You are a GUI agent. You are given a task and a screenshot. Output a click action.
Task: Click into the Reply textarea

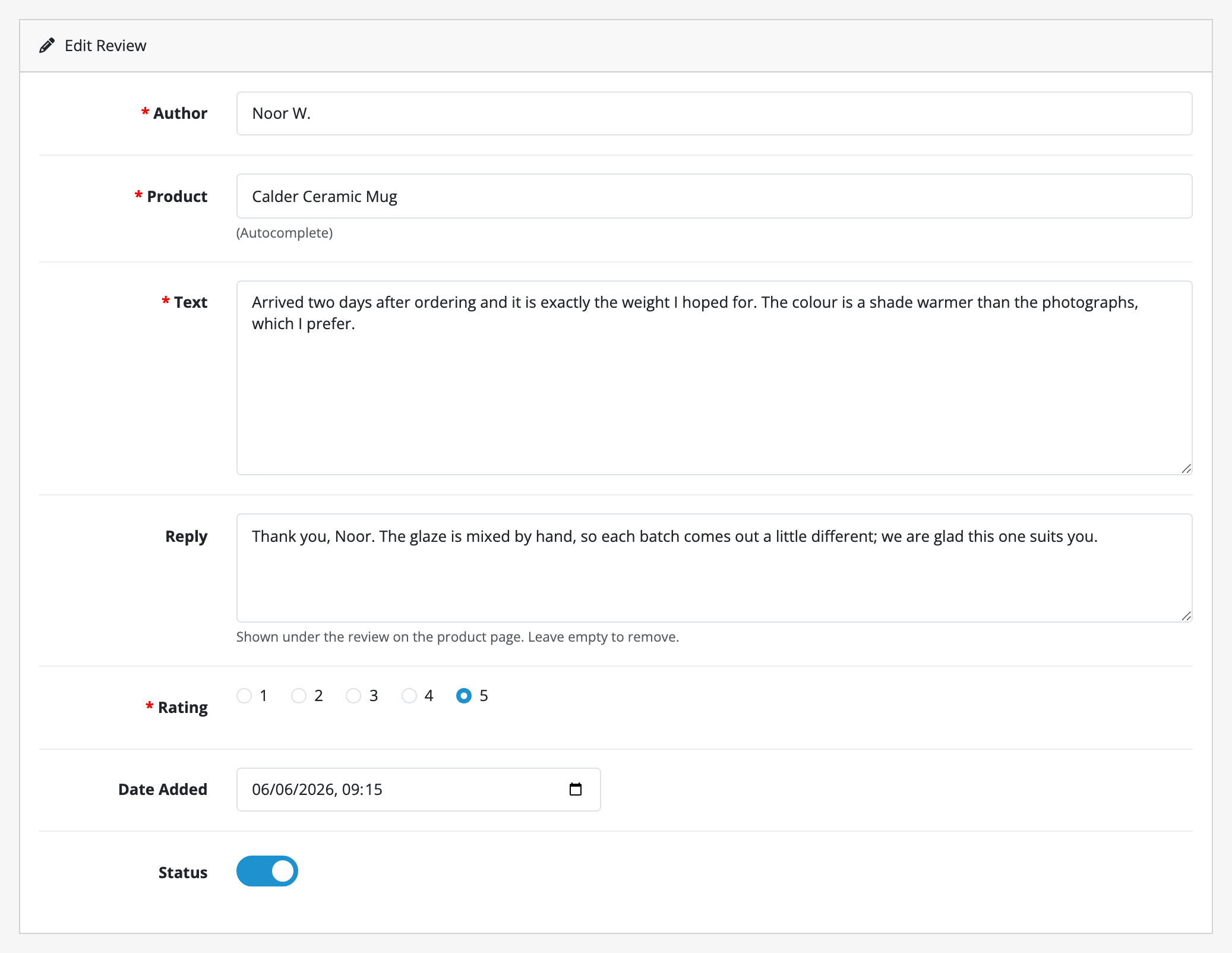(714, 568)
